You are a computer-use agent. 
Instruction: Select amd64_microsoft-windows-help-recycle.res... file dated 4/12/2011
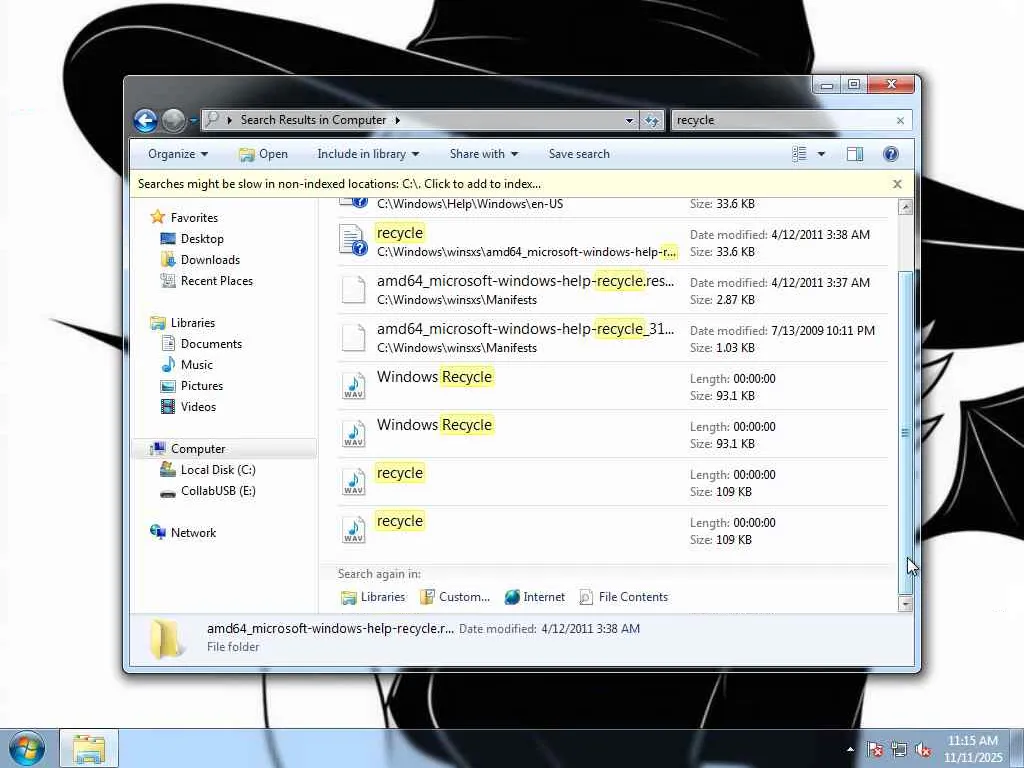coord(613,290)
